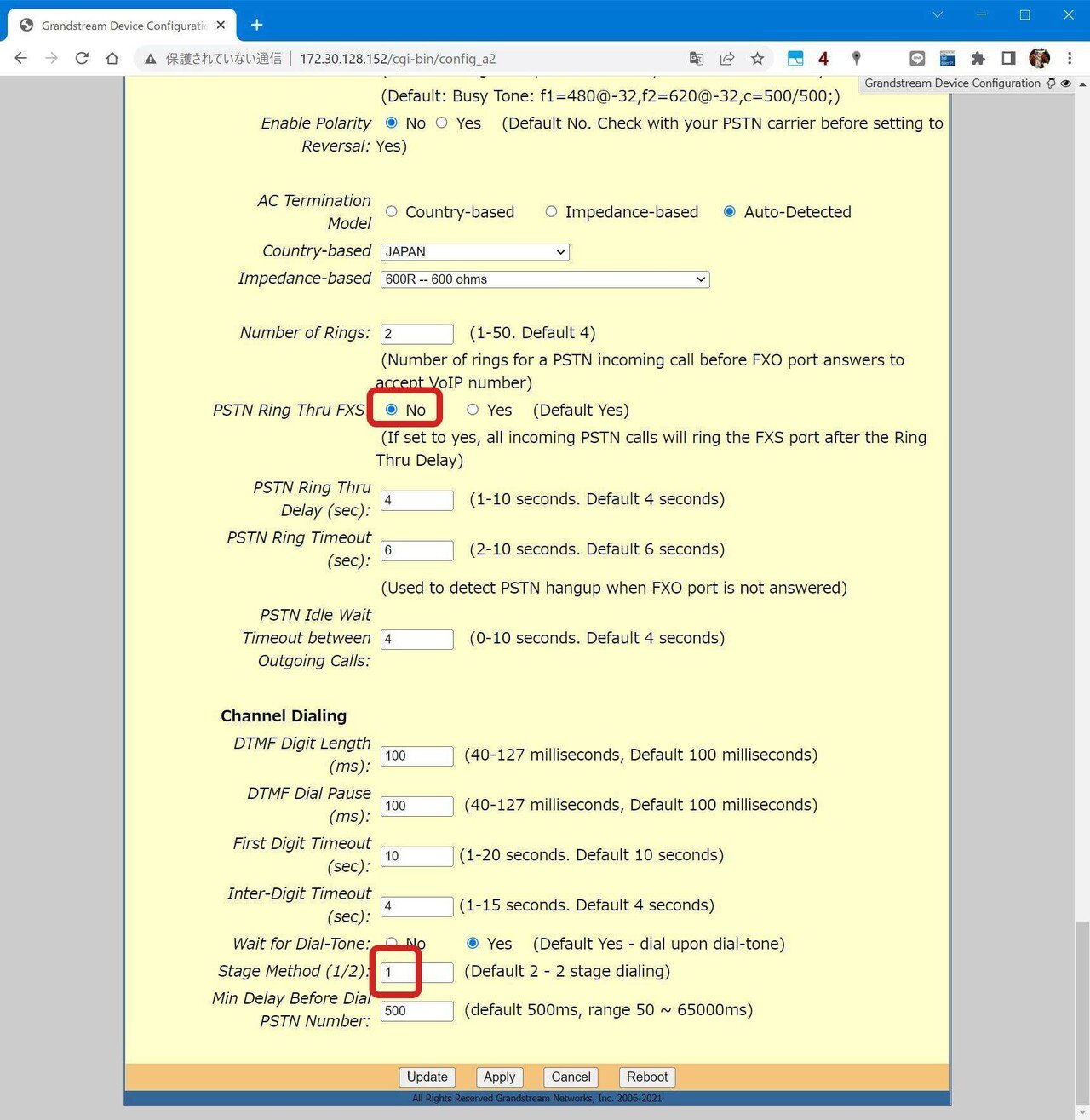The width and height of the screenshot is (1090, 1120).
Task: Click Min Delay Before Dial field
Action: pos(417,1011)
